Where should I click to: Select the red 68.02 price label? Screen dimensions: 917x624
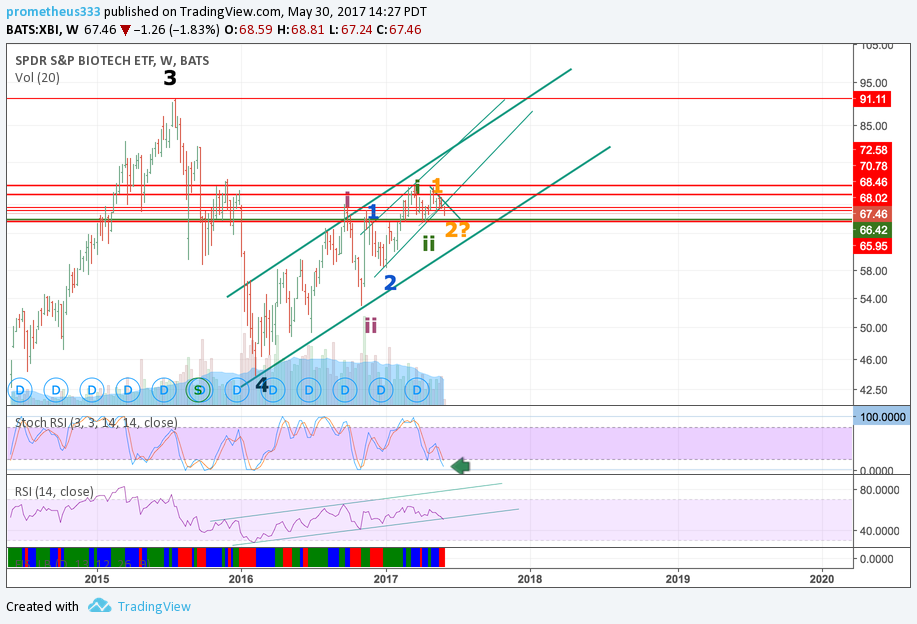(872, 198)
